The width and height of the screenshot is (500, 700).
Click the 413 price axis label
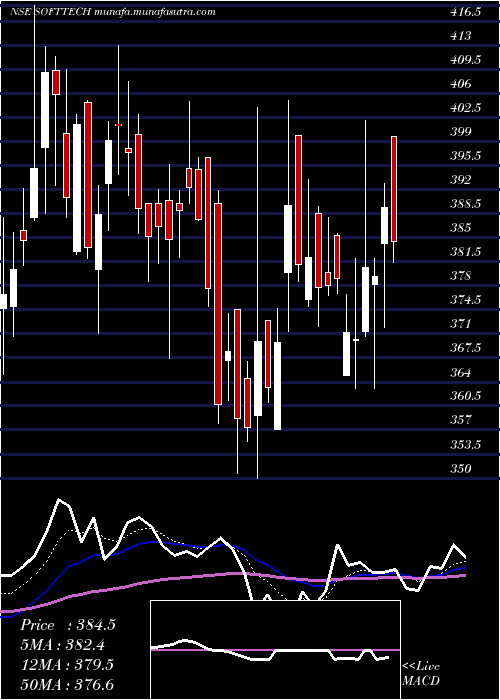[460, 36]
